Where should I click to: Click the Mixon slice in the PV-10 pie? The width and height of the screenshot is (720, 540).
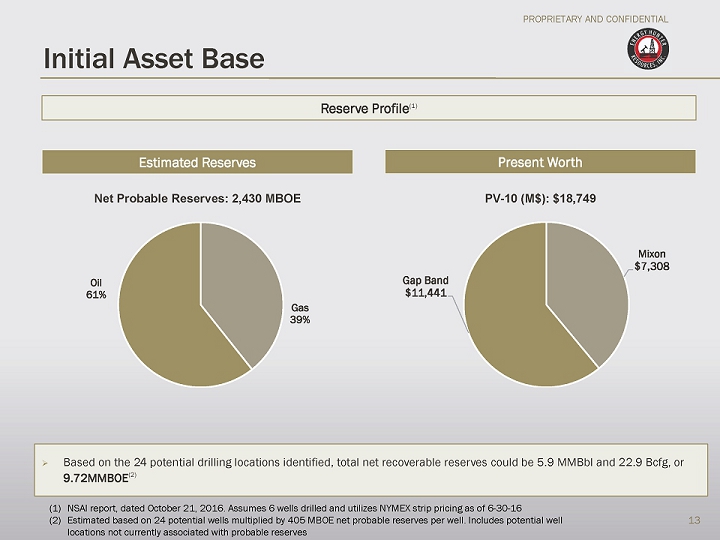pos(587,285)
